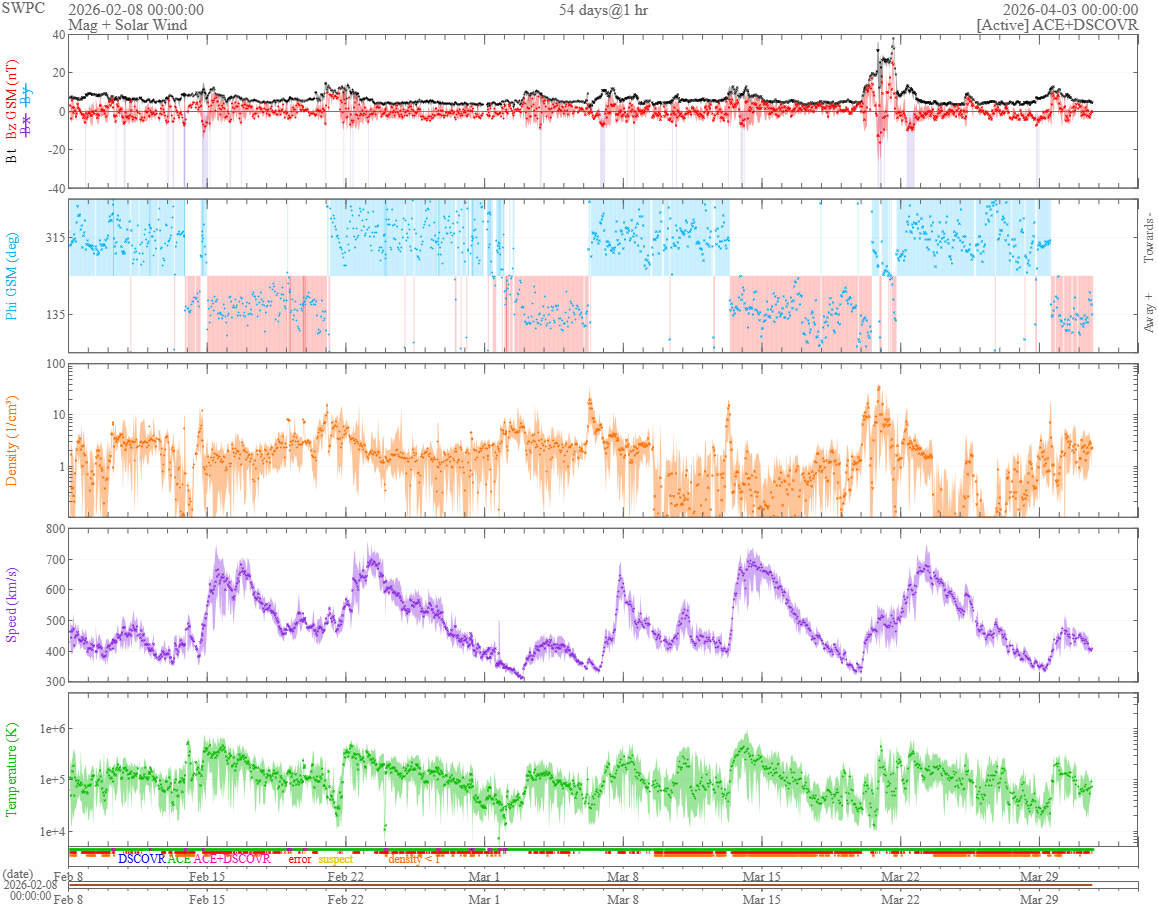
Task: Click the 1e+6 tick on the Temperature axis
Action: 52,729
